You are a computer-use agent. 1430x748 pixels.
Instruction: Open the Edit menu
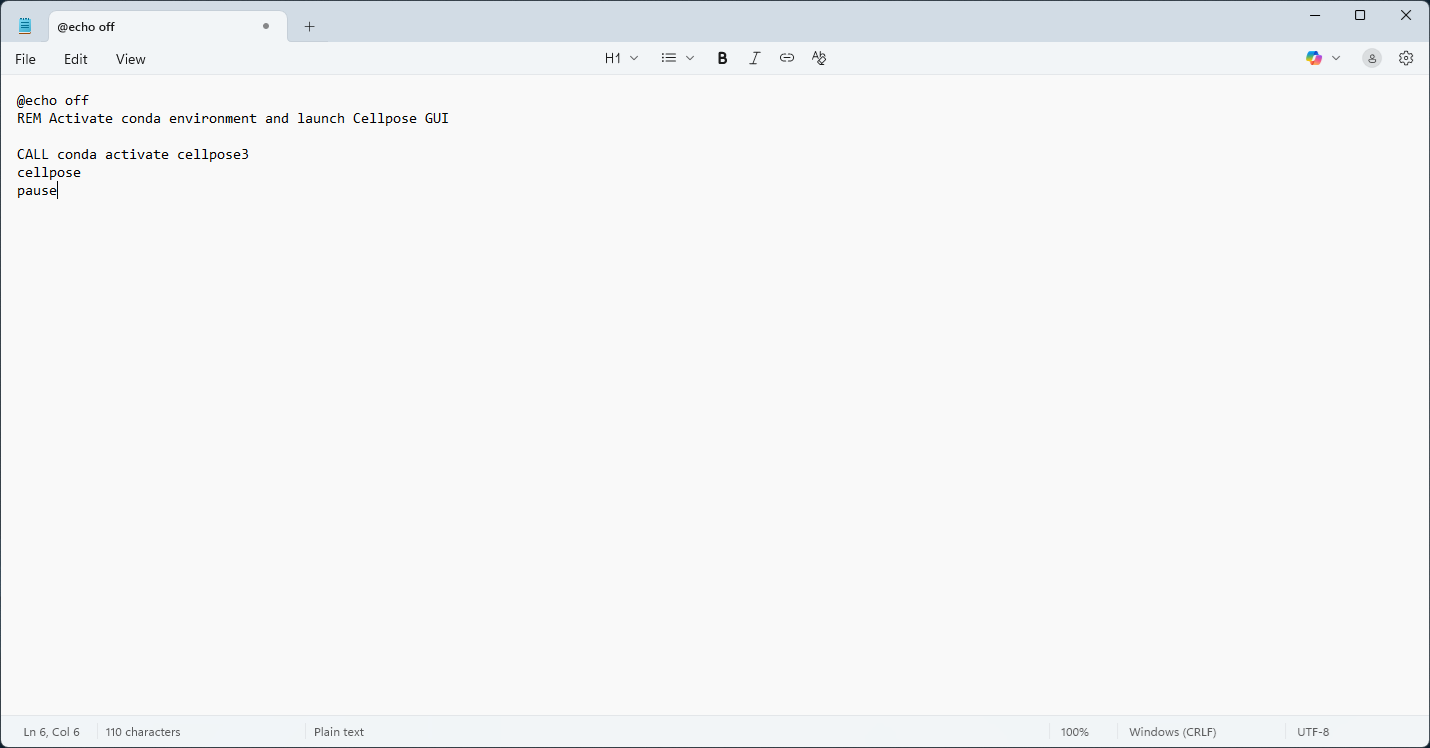point(76,59)
